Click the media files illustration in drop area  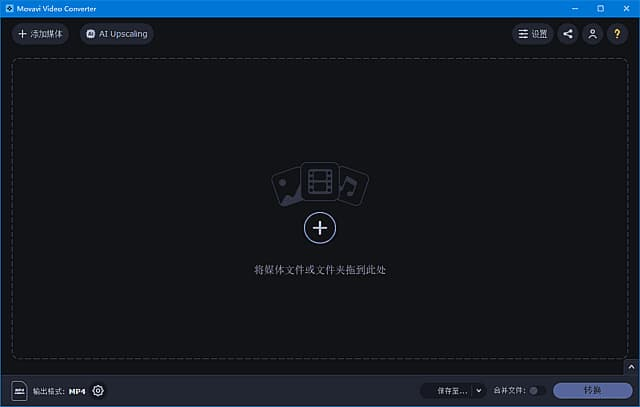(x=320, y=184)
